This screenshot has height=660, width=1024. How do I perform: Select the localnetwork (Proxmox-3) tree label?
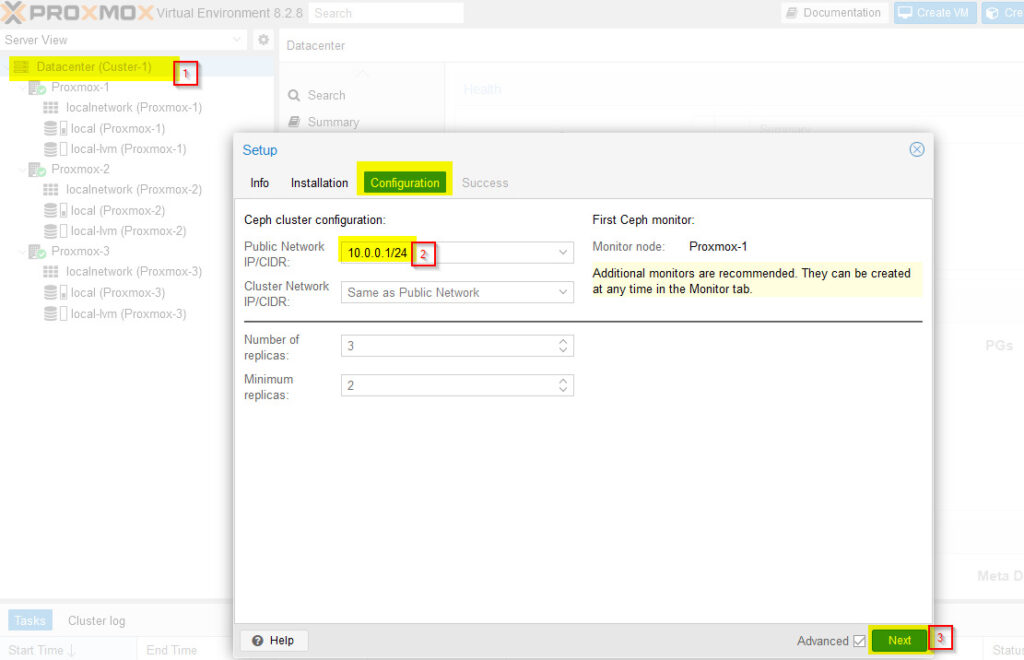(134, 272)
